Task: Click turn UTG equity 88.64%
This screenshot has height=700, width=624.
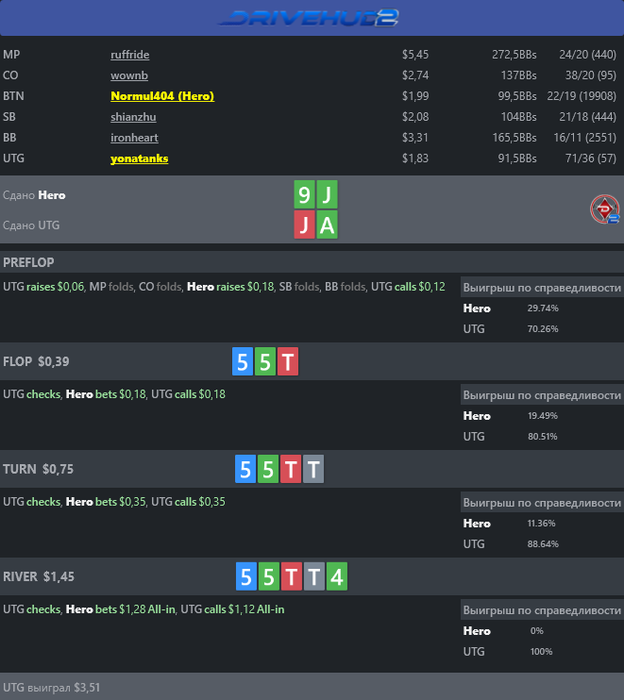Action: pyautogui.click(x=543, y=544)
